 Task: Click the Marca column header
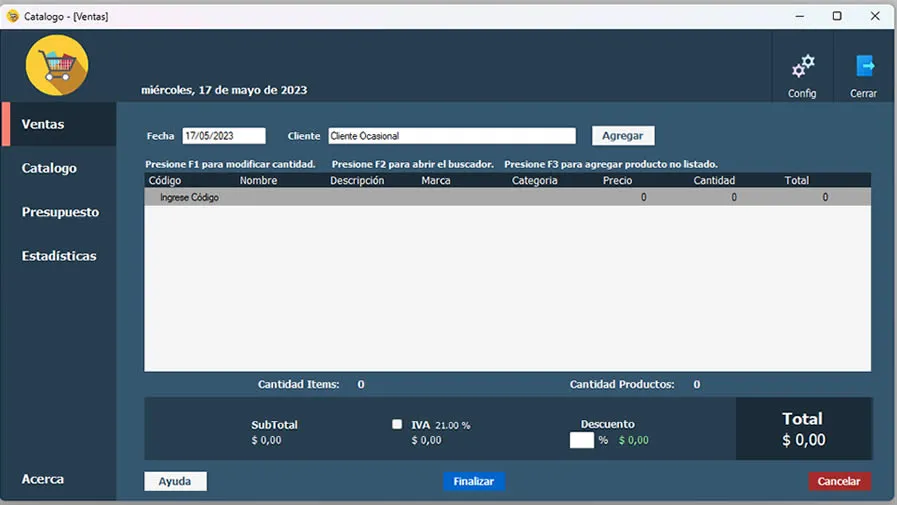436,180
